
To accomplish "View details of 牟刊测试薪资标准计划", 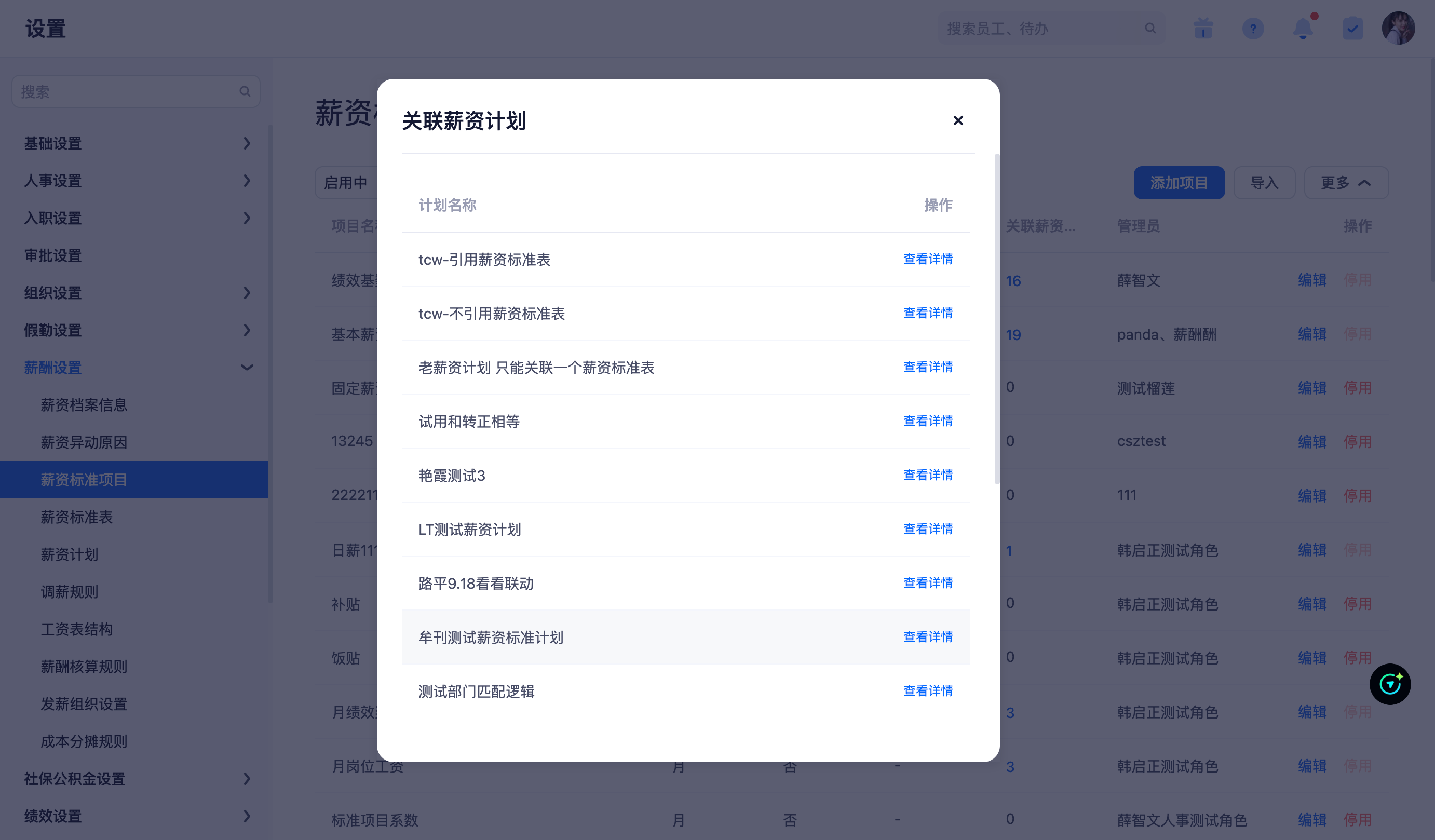I will coord(928,636).
